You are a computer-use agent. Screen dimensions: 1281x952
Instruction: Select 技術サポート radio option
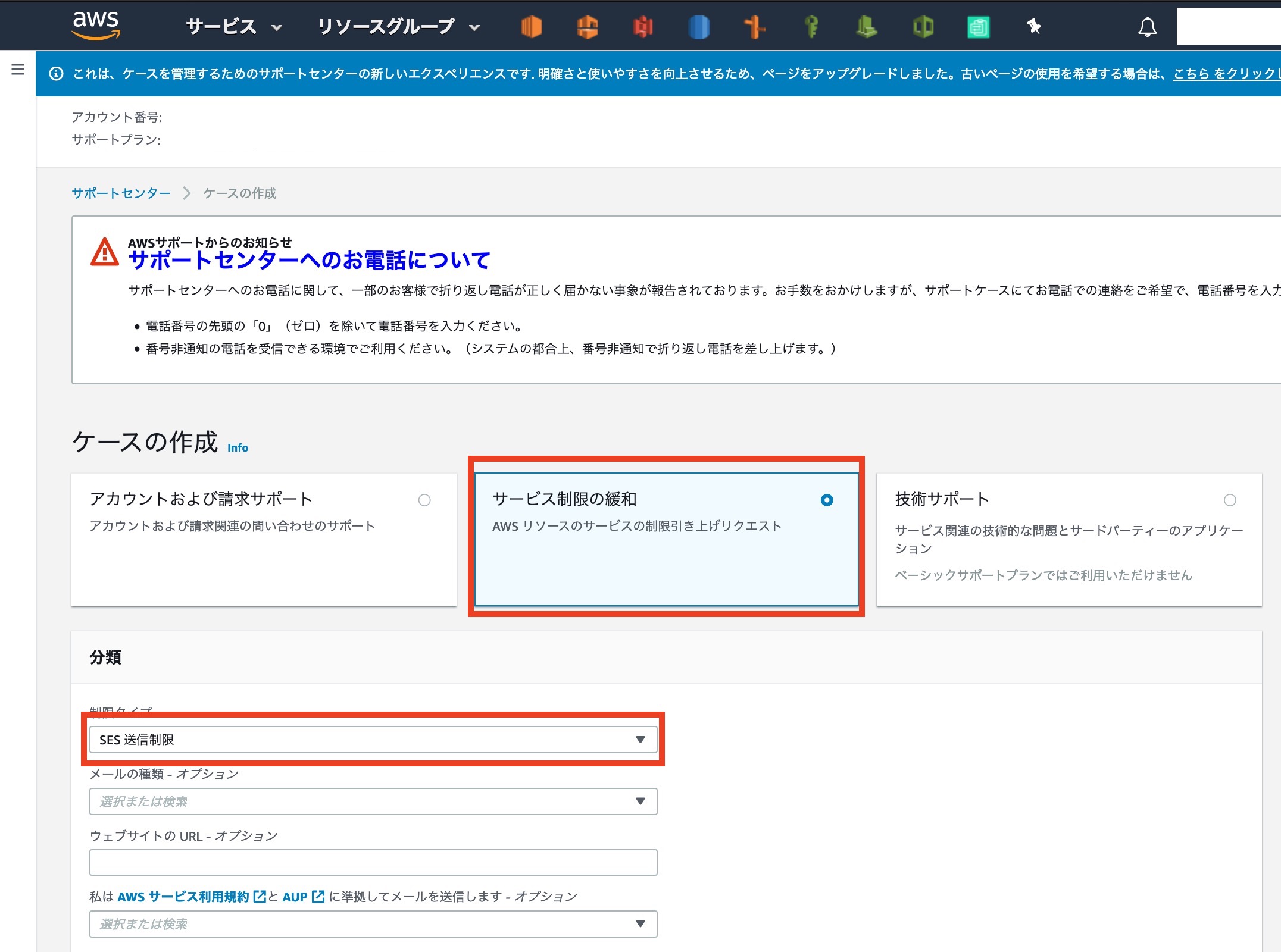click(1229, 500)
